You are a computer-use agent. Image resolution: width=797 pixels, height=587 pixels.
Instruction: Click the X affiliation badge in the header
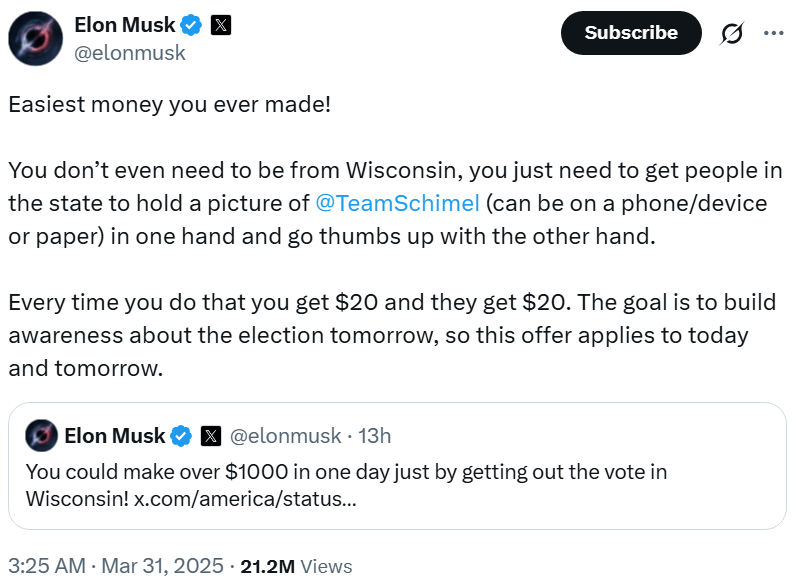pyautogui.click(x=221, y=25)
